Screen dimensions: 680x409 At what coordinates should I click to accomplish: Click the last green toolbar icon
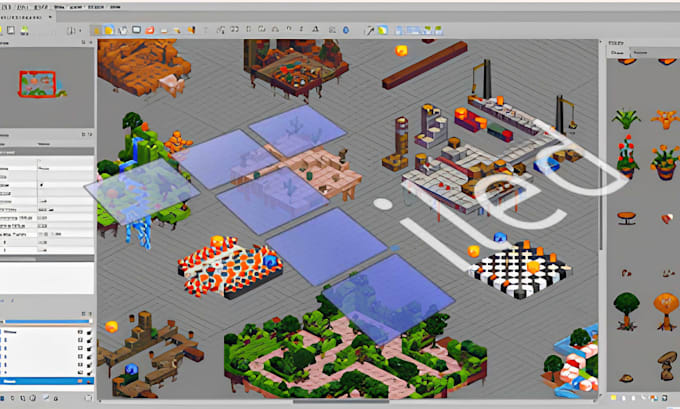click(x=438, y=30)
